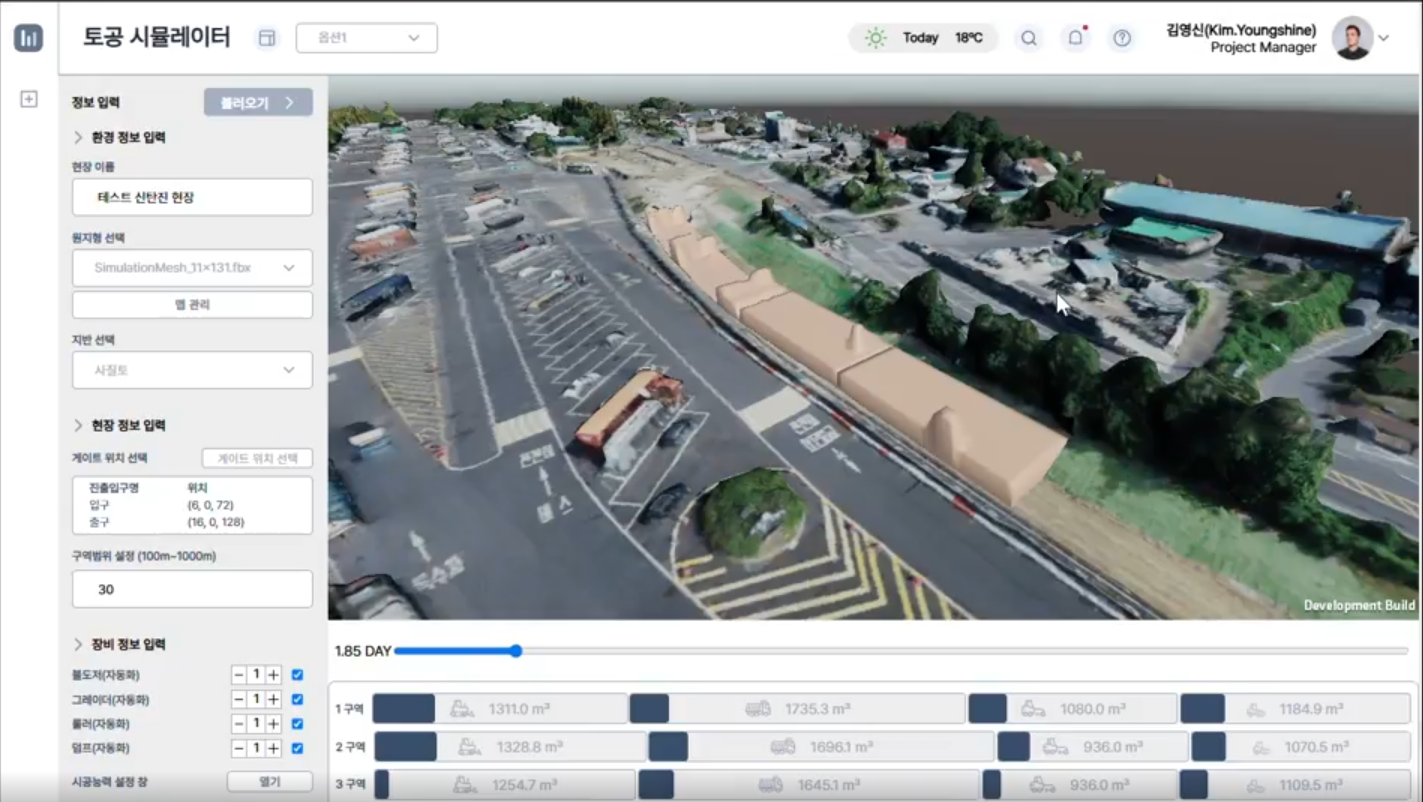Viewport: 1423px width, 802px height.
Task: Click the sun weather icon beside Today
Action: click(876, 38)
